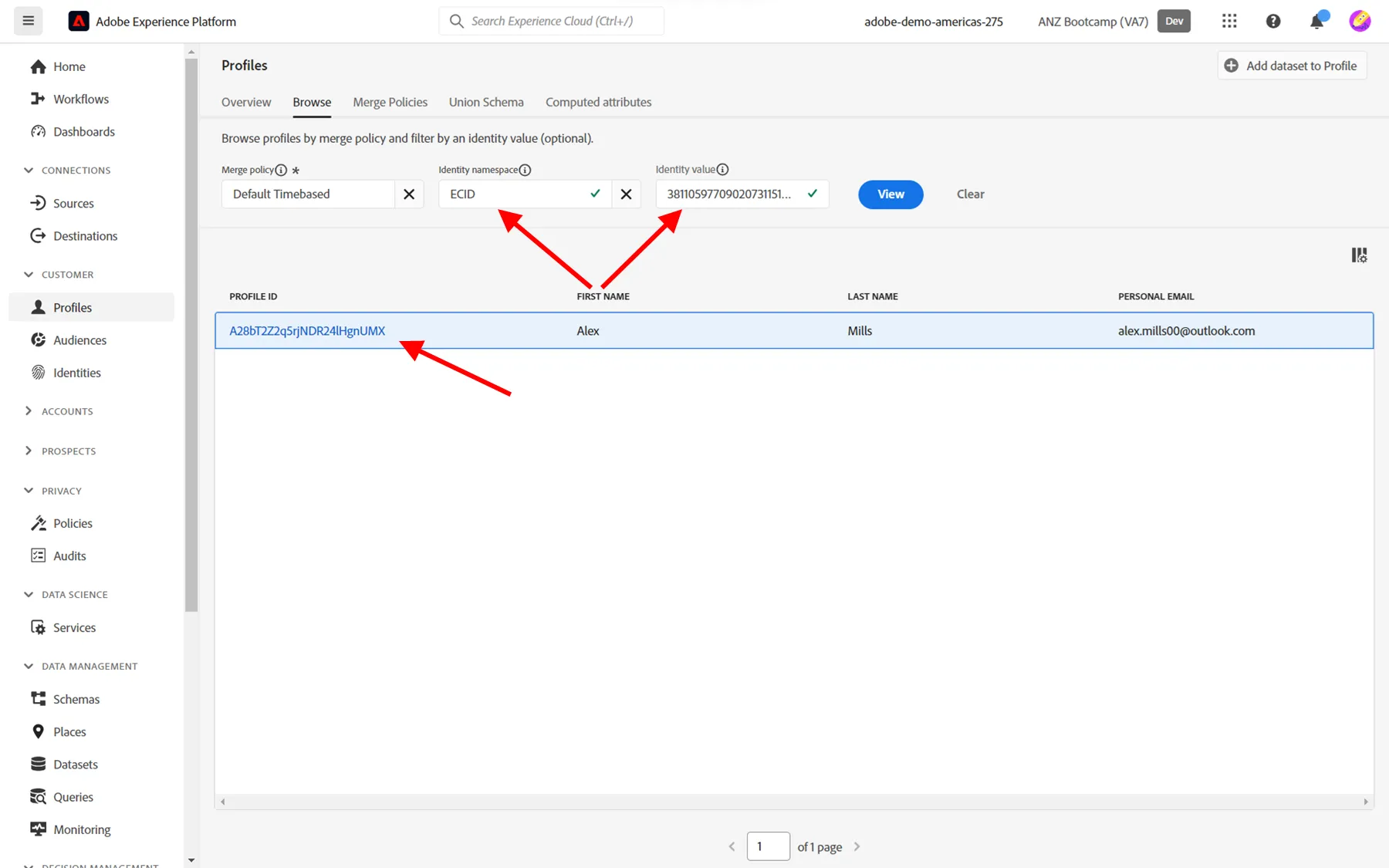This screenshot has width=1389, height=868.
Task: Open table column settings icon
Action: point(1359,255)
